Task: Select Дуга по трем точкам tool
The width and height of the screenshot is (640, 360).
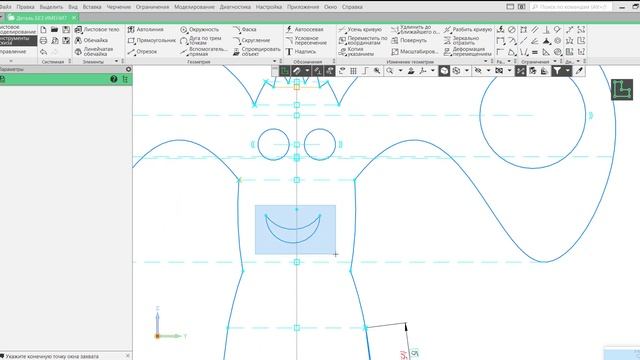Action: (201, 40)
